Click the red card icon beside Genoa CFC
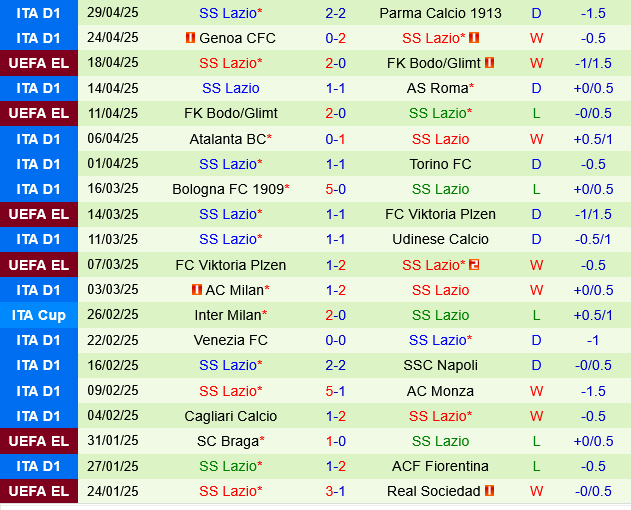The height and width of the screenshot is (510, 631). pyautogui.click(x=190, y=38)
